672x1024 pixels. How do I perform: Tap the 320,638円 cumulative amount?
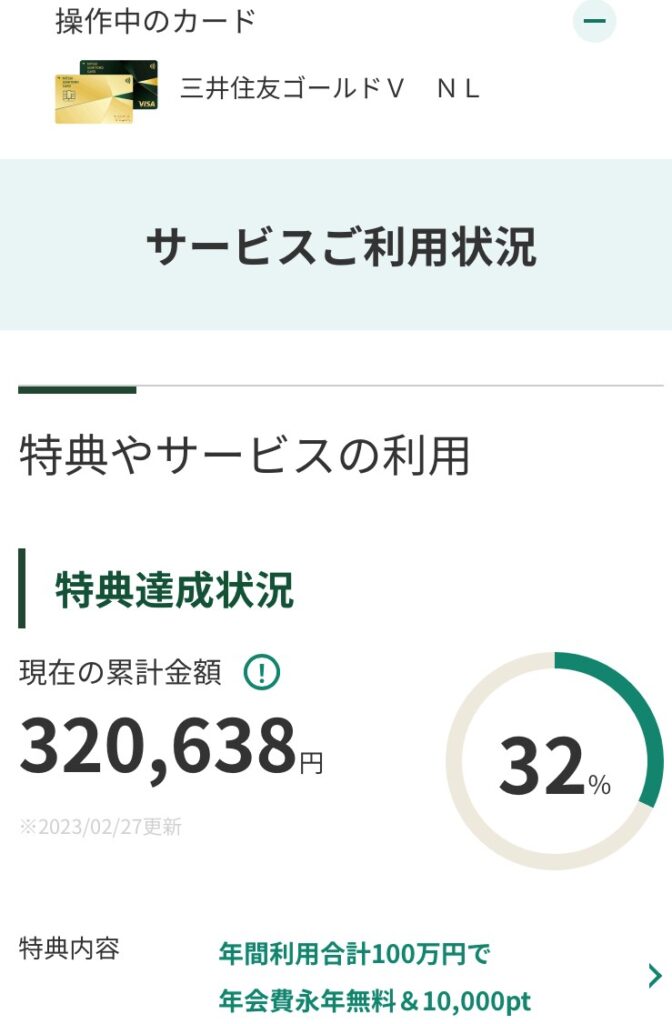[x=171, y=746]
